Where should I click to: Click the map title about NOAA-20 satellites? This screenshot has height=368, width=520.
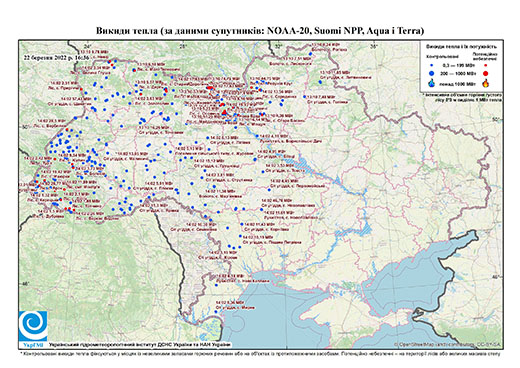260,31
